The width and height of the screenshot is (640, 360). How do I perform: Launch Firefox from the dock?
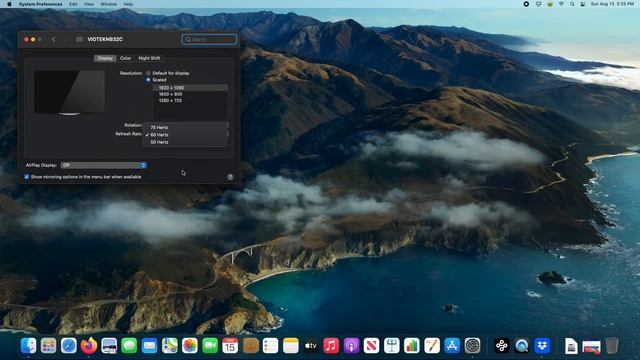[89, 346]
